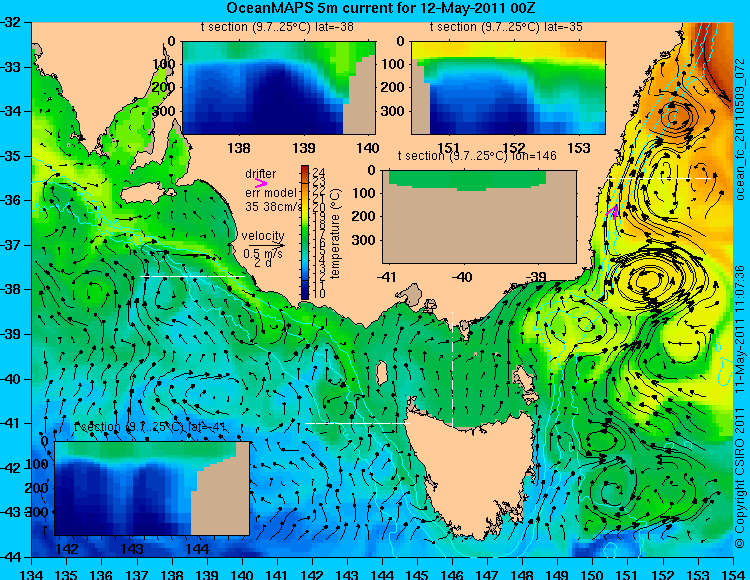The width and height of the screenshot is (750, 580).
Task: Click the 'drifter' legend label
Action: [x=261, y=174]
